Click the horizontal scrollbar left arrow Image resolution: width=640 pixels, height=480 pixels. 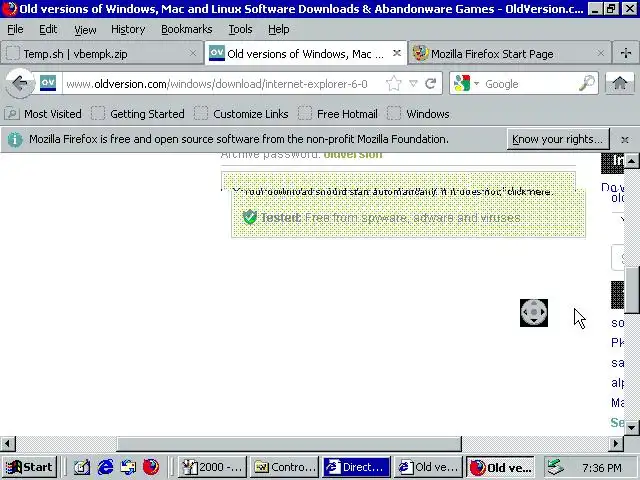tap(7, 444)
